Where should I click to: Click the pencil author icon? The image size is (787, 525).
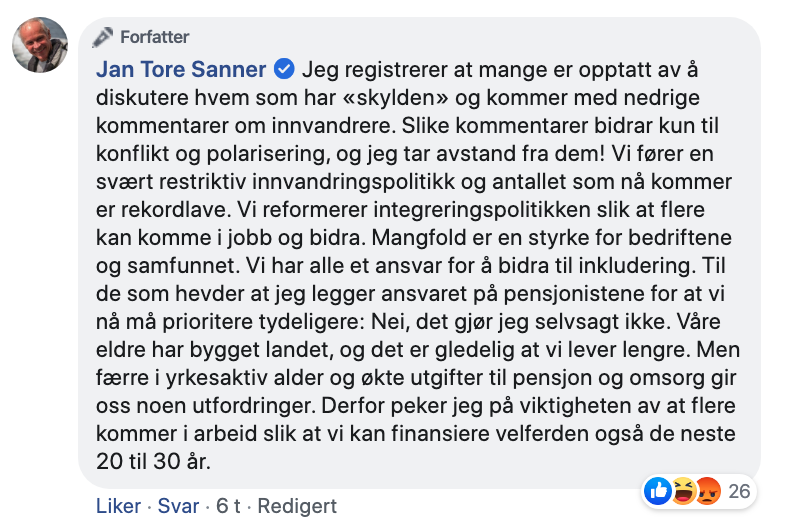[x=103, y=37]
